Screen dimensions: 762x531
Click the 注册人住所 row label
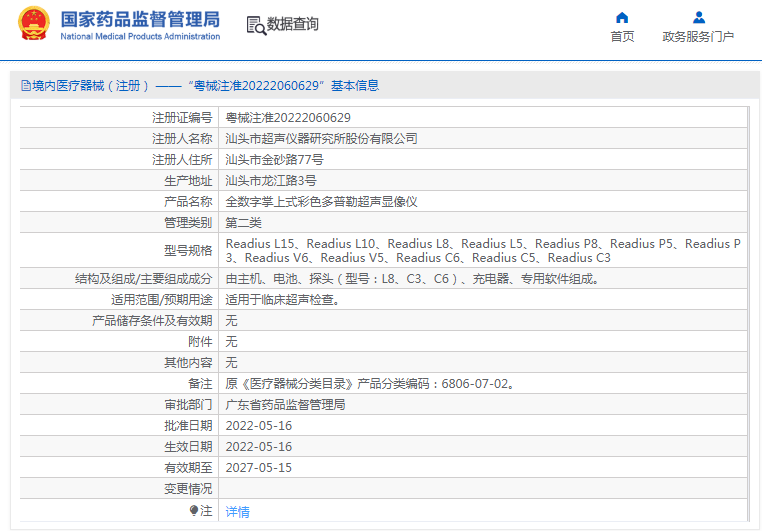click(x=182, y=160)
